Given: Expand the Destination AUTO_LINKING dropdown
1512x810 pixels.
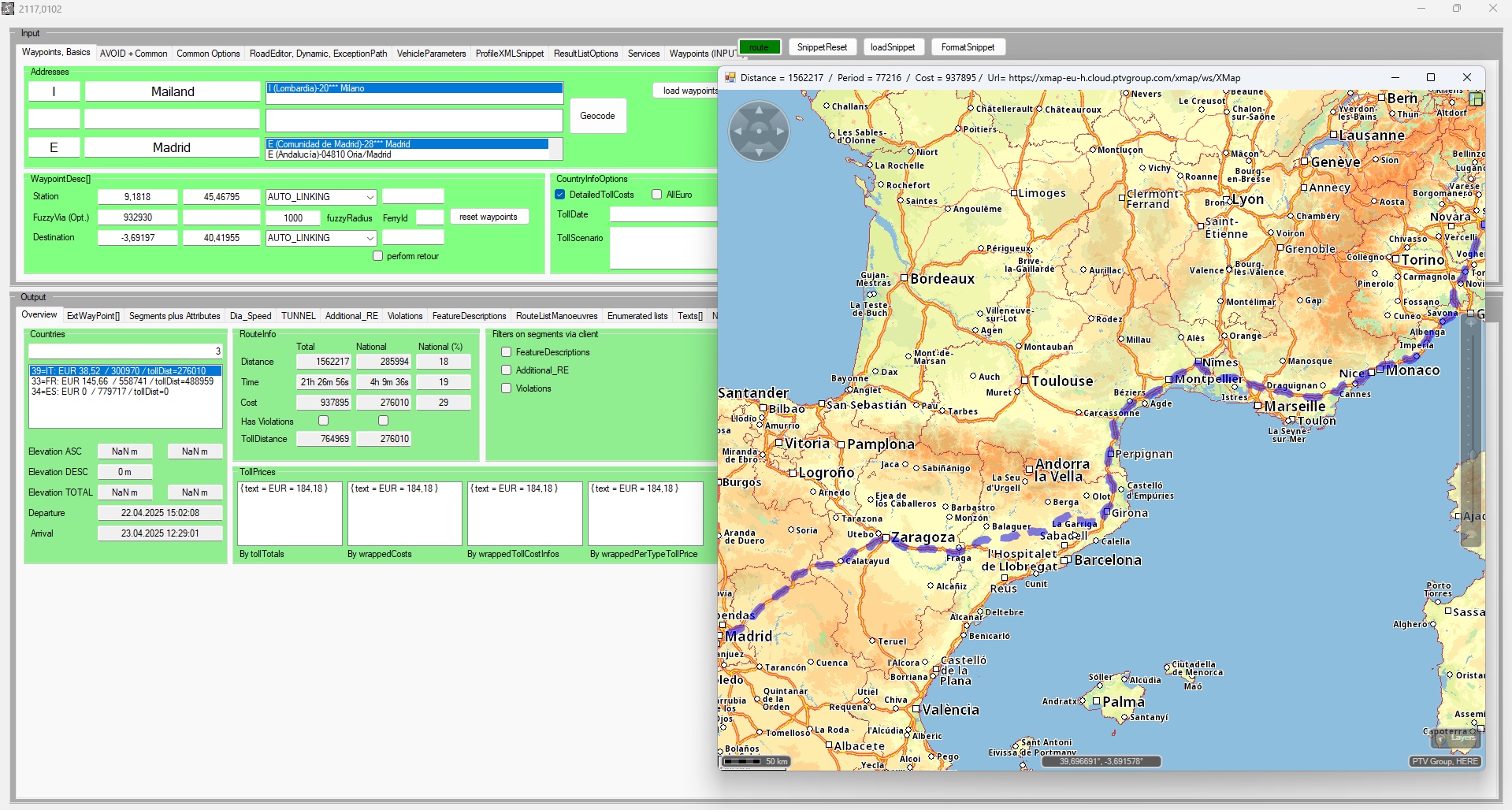Looking at the screenshot, I should [370, 238].
